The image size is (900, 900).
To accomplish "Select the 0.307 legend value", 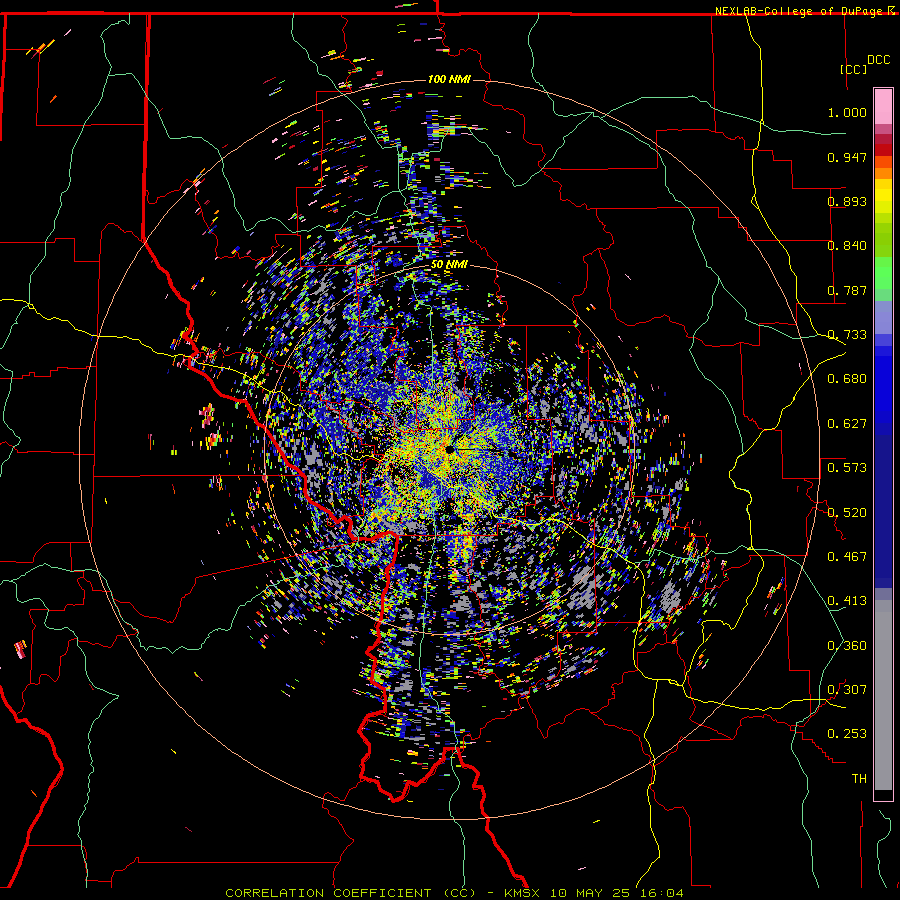I will (x=847, y=690).
